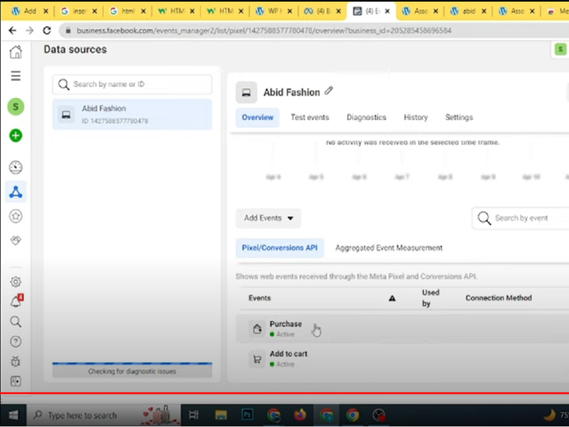Open the Data sources triangle icon
This screenshot has height=427, width=569.
tap(16, 192)
